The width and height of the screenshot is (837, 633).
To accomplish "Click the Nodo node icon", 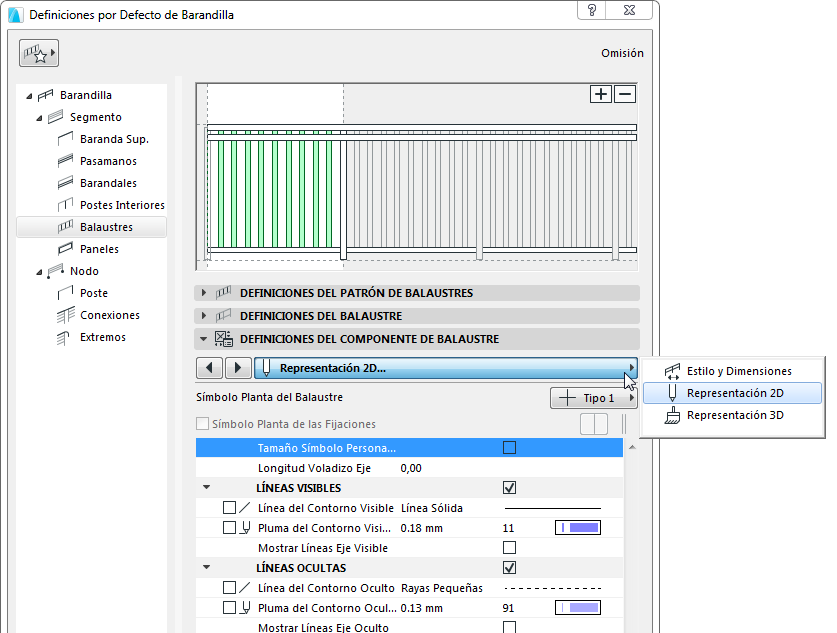I will point(56,271).
